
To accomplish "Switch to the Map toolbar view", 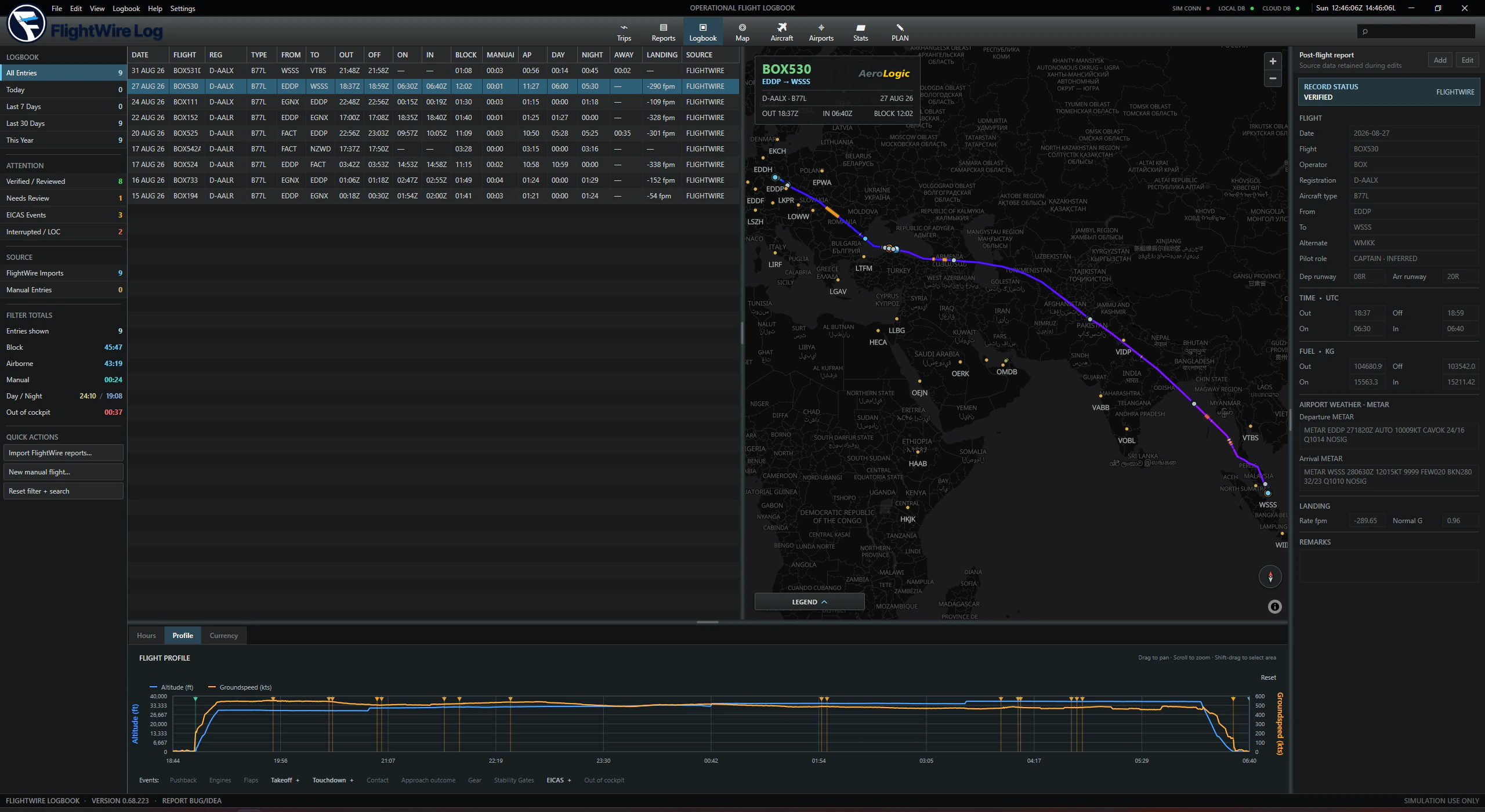I will point(742,32).
